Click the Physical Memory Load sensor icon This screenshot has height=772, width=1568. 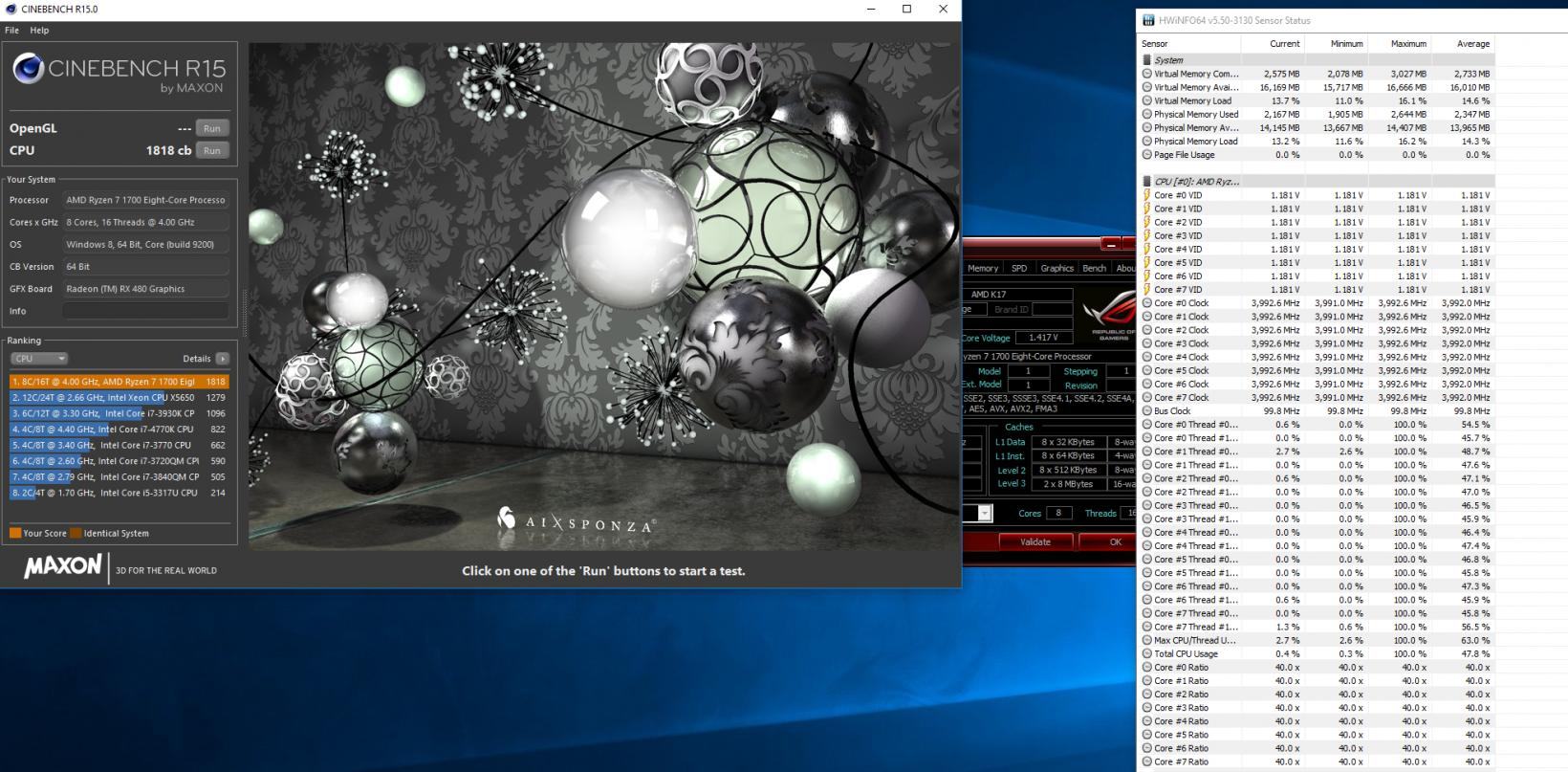click(x=1147, y=142)
